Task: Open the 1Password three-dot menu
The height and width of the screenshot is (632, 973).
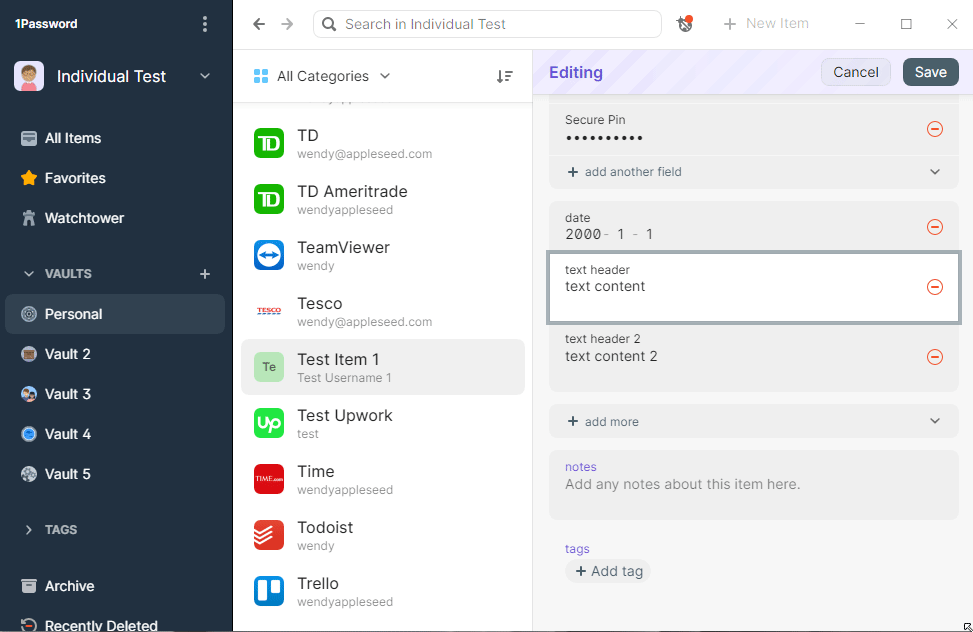Action: click(205, 24)
